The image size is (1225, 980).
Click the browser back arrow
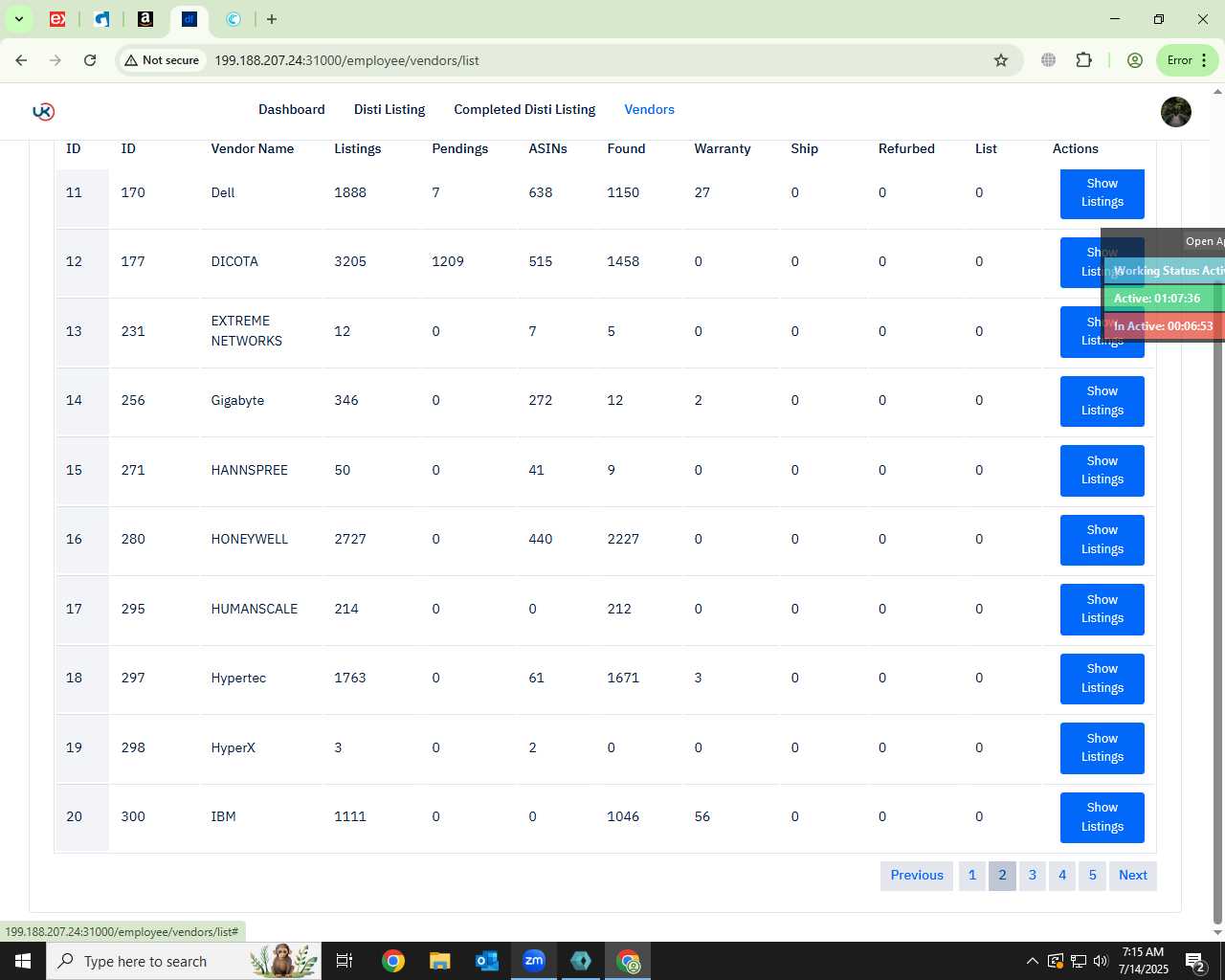(21, 60)
